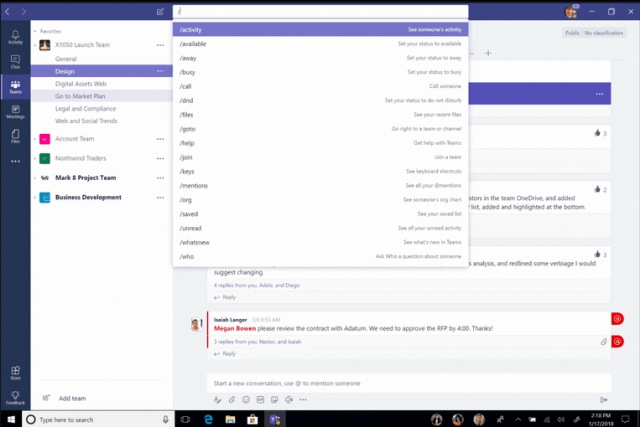
Task: Select the /whatsnew command
Action: [x=320, y=242]
